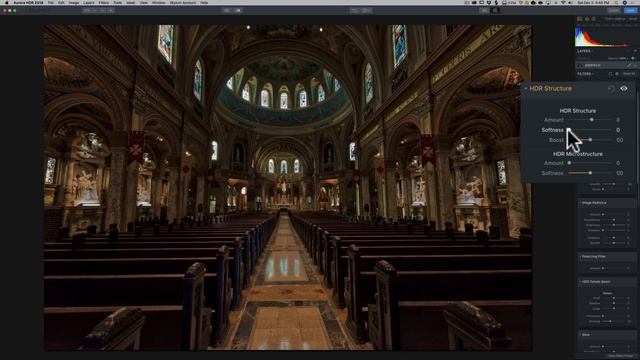640x360 pixels.
Task: Reset the HDR Structure filter settings
Action: coord(611,88)
